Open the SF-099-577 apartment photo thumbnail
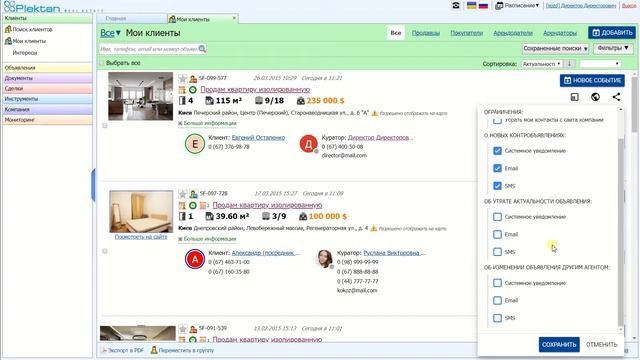 point(140,96)
